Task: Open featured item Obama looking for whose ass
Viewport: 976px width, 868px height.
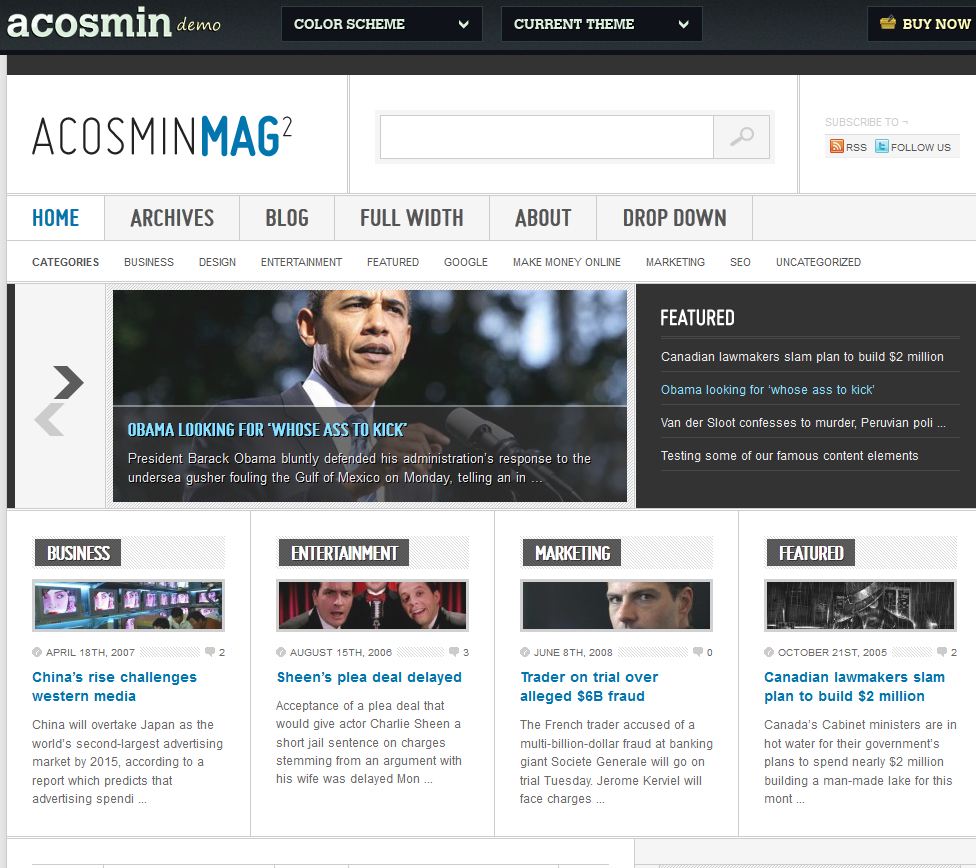Action: pyautogui.click(x=767, y=390)
